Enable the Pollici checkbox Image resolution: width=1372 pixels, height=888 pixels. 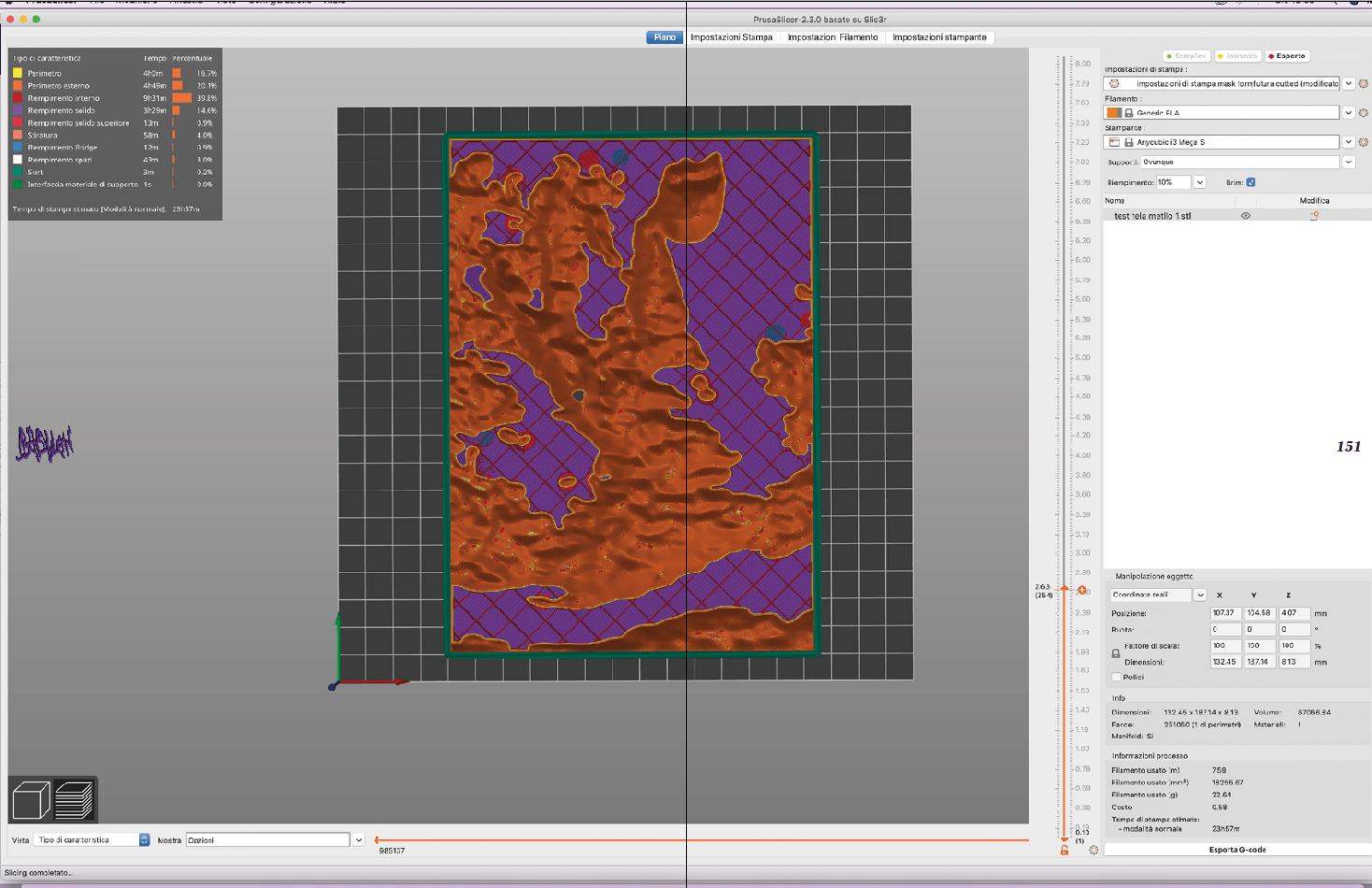pos(1116,677)
